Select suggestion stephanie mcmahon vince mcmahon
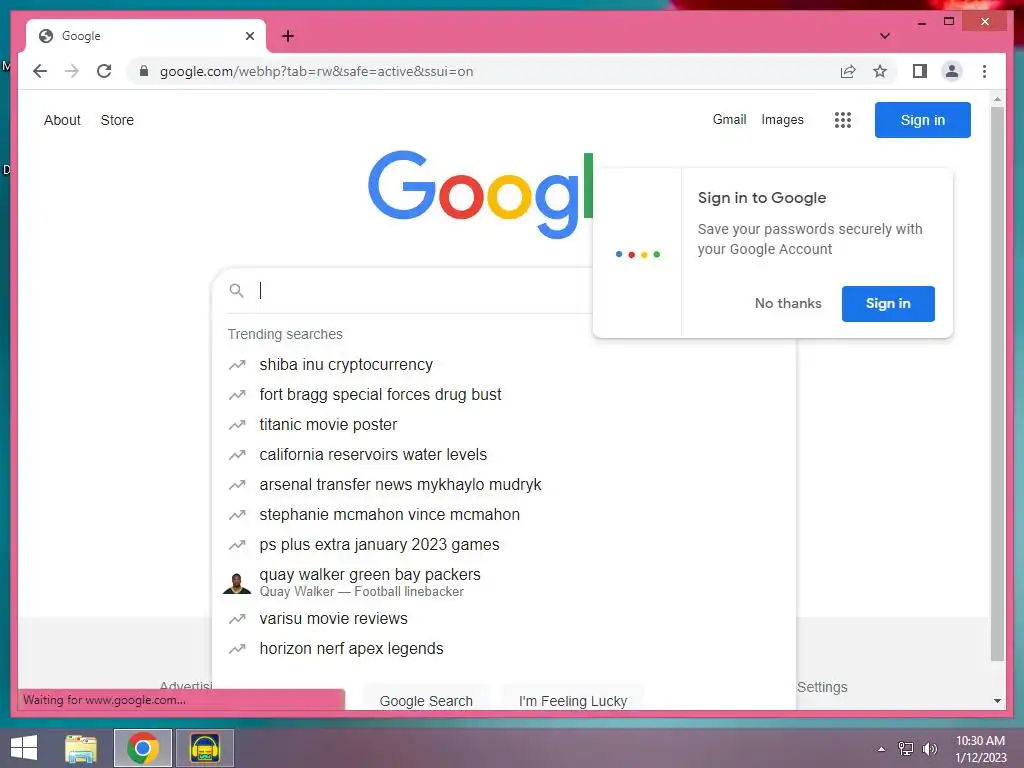Screen dimensions: 1024x768 (504, 515)
